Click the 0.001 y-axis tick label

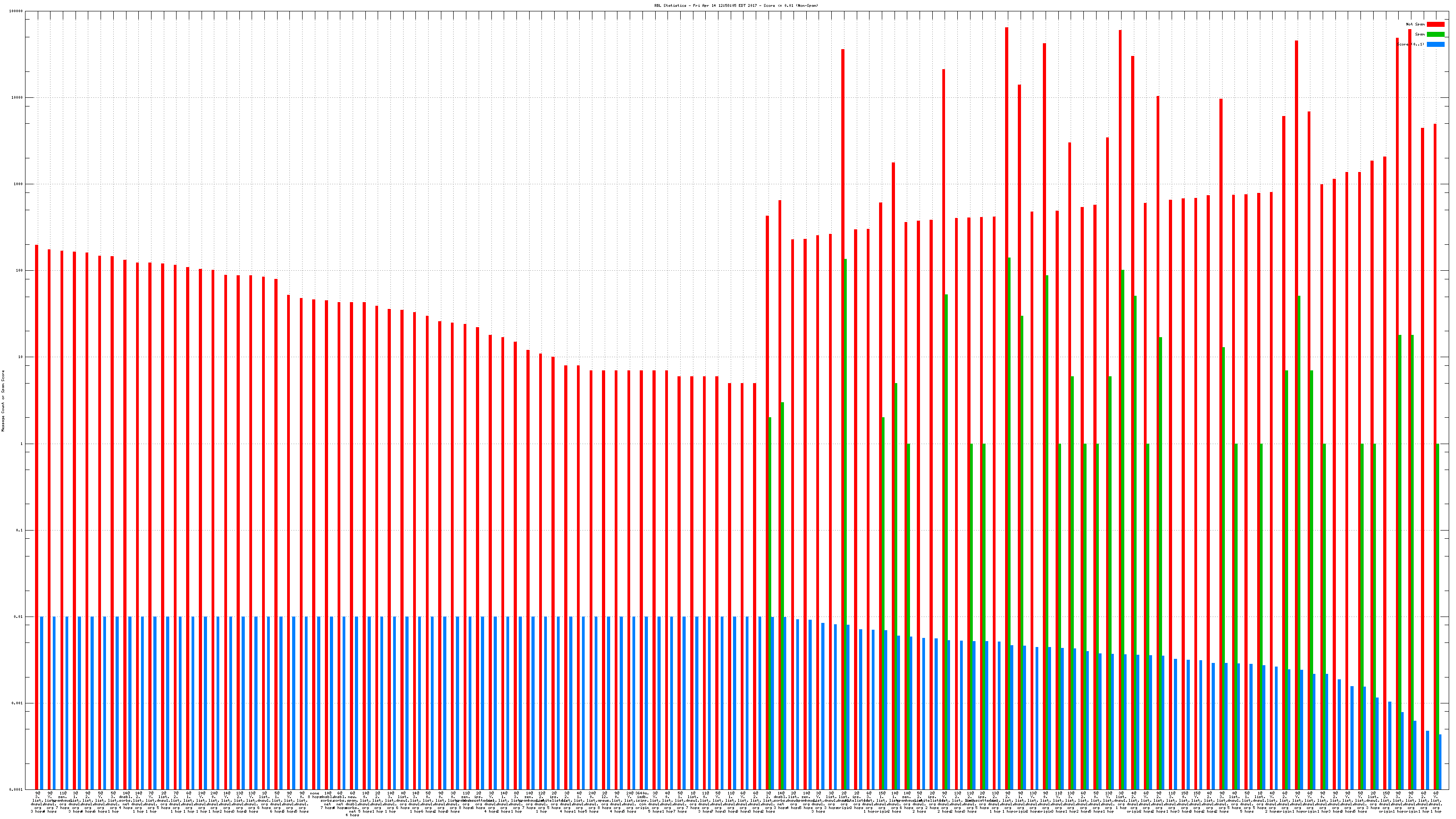18,703
